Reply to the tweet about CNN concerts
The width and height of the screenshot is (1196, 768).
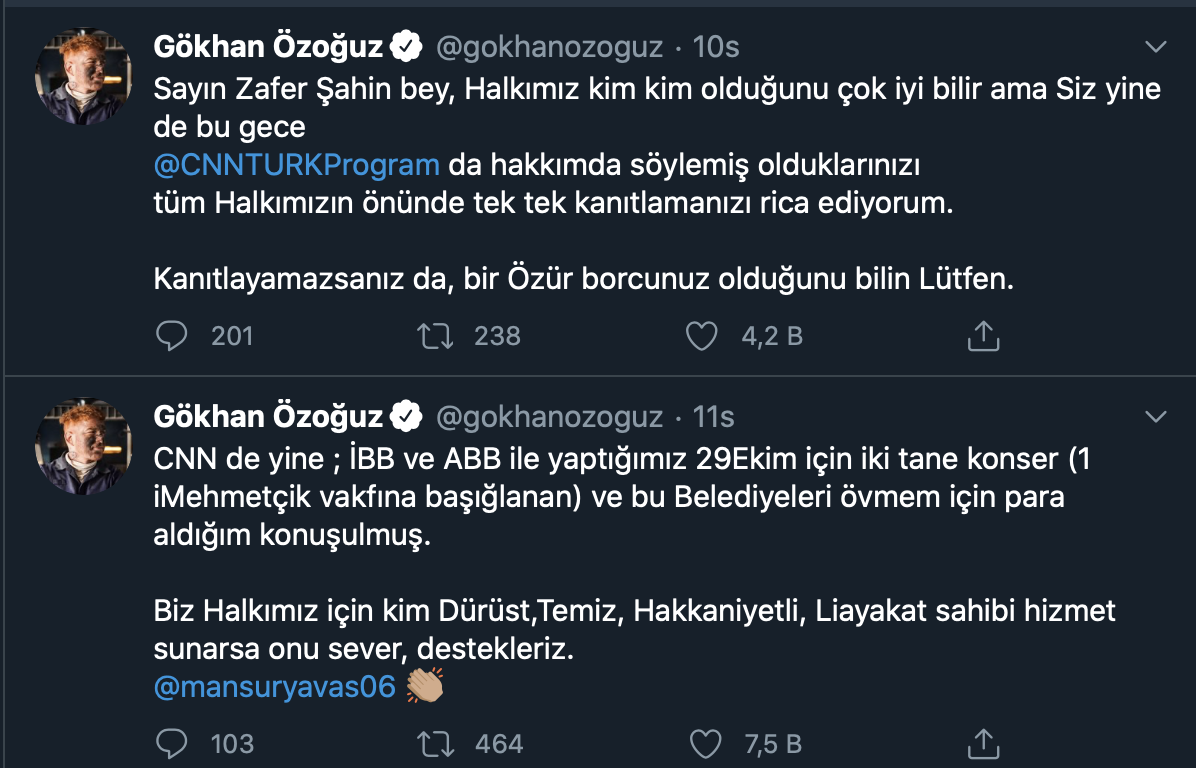click(173, 743)
